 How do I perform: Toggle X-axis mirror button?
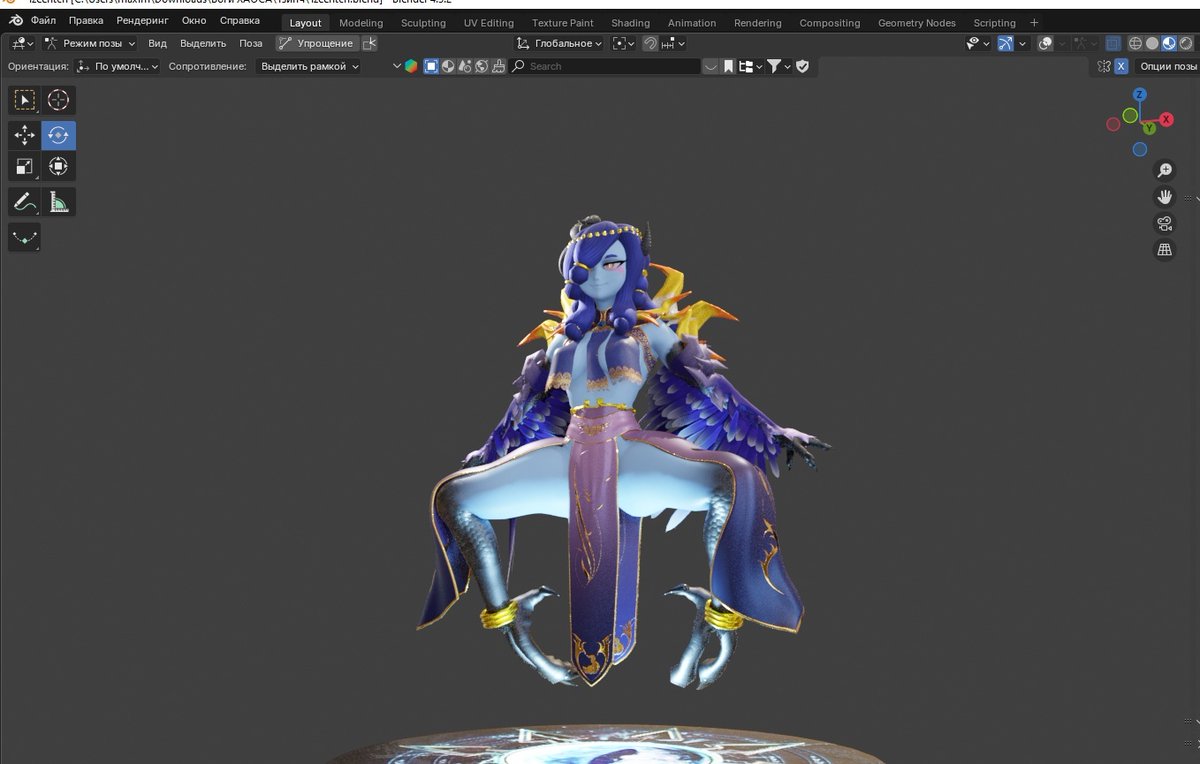(1121, 66)
